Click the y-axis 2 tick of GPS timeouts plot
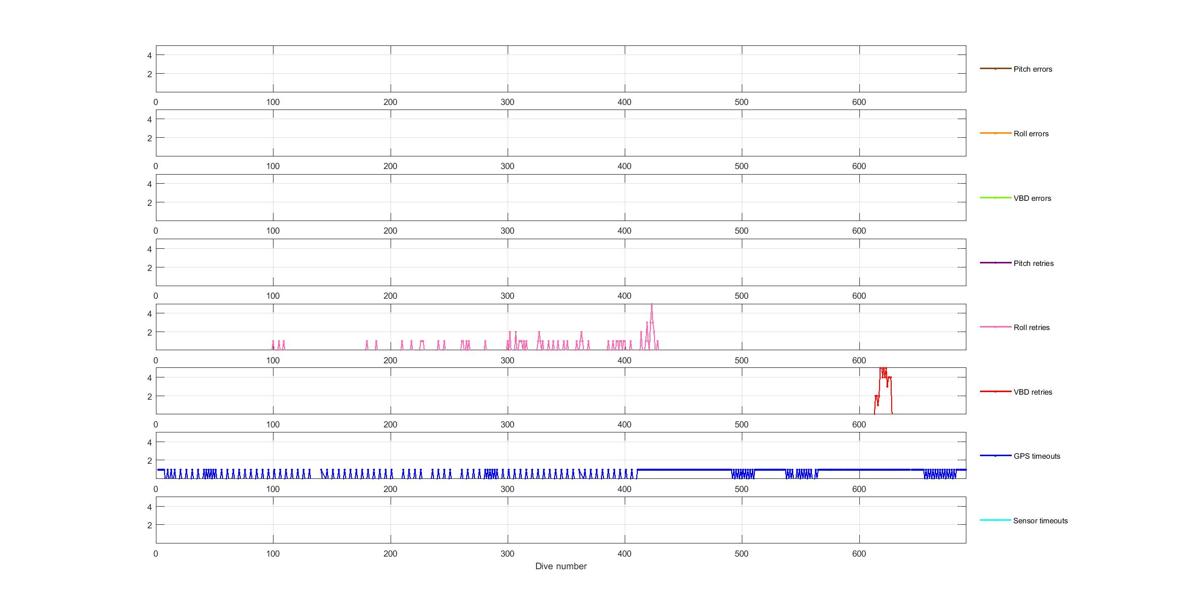Screen dimensions: 1200x611 coord(148,460)
